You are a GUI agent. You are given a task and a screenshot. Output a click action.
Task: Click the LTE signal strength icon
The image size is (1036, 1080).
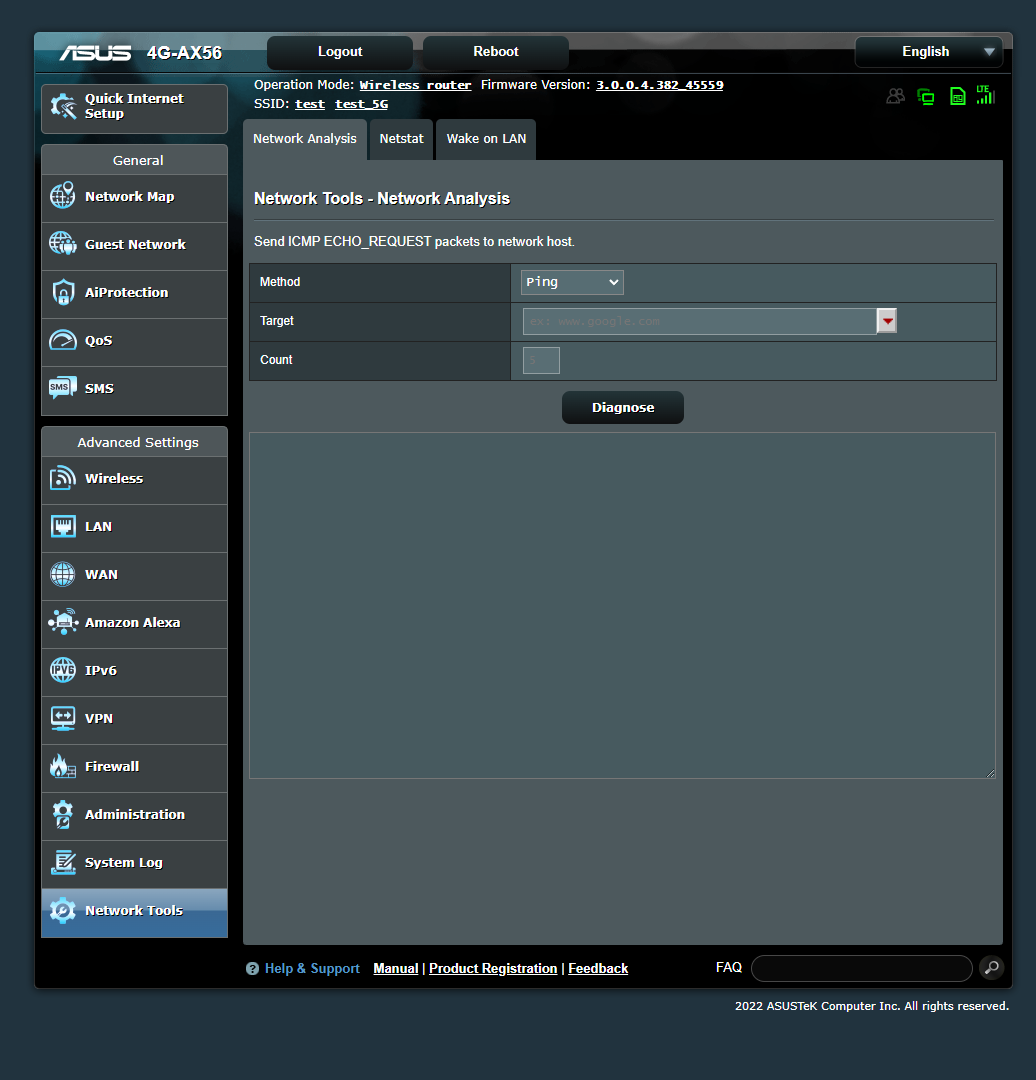tap(986, 95)
